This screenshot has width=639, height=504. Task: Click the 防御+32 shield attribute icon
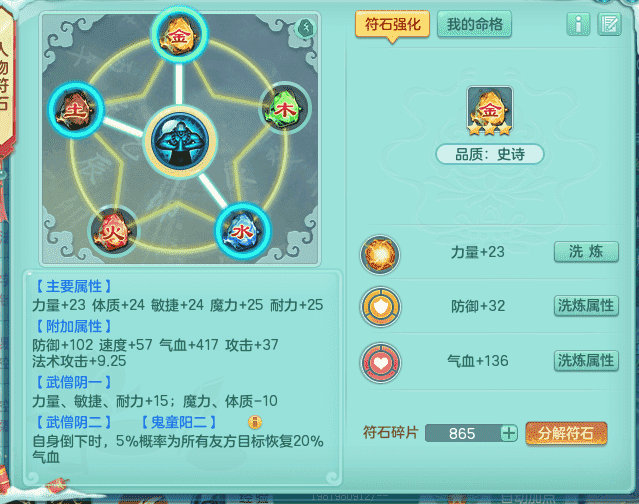380,307
